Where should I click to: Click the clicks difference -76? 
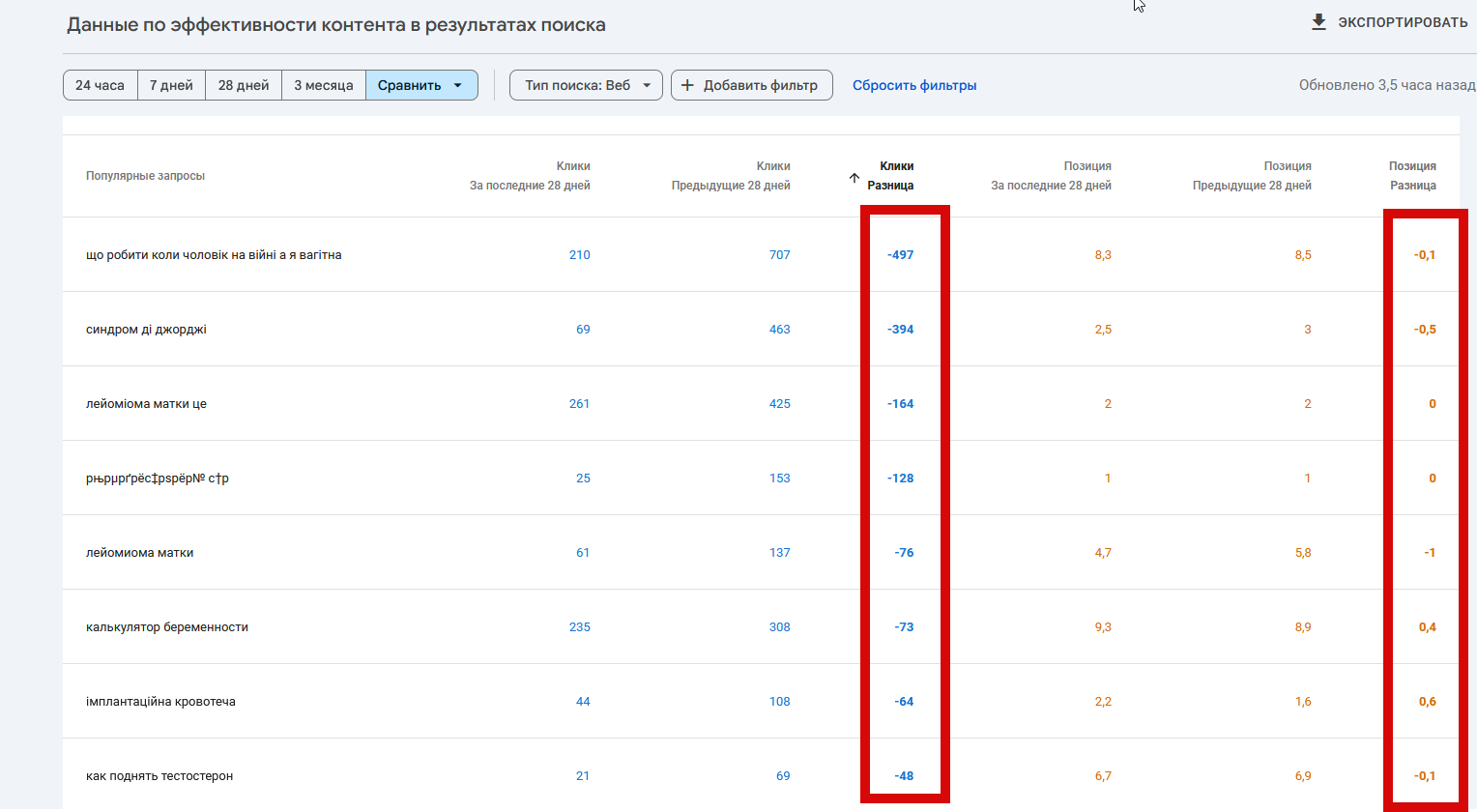(x=904, y=553)
